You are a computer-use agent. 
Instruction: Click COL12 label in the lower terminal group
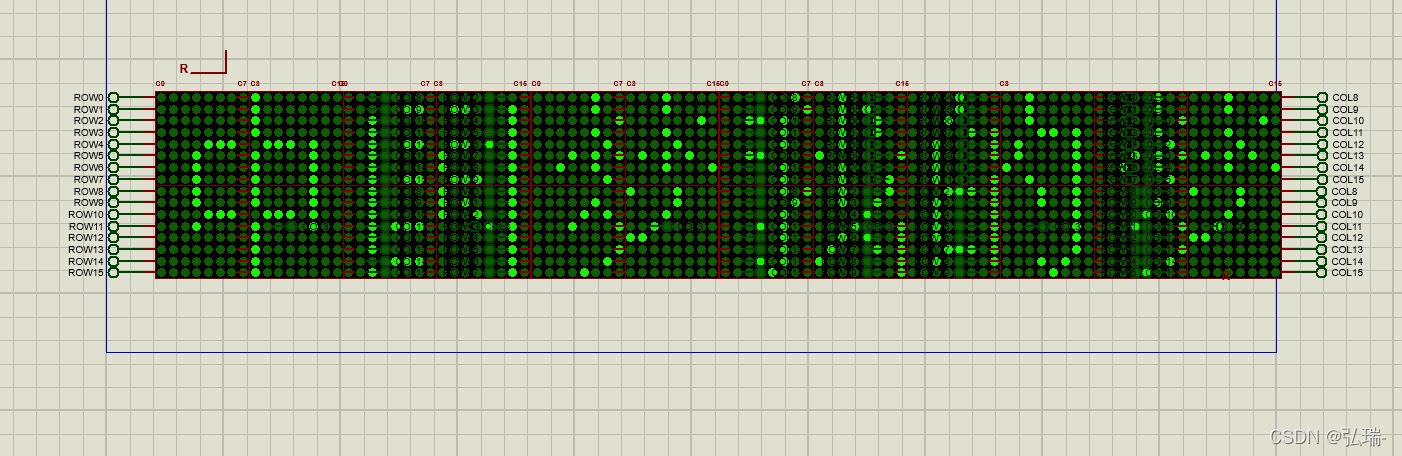coord(1348,238)
